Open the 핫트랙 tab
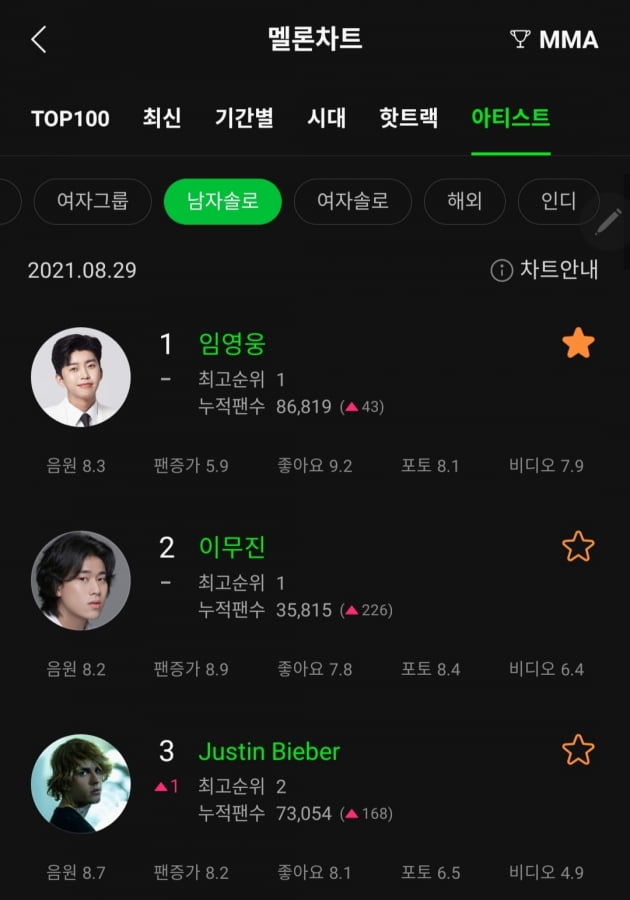This screenshot has height=900, width=630. coord(408,118)
